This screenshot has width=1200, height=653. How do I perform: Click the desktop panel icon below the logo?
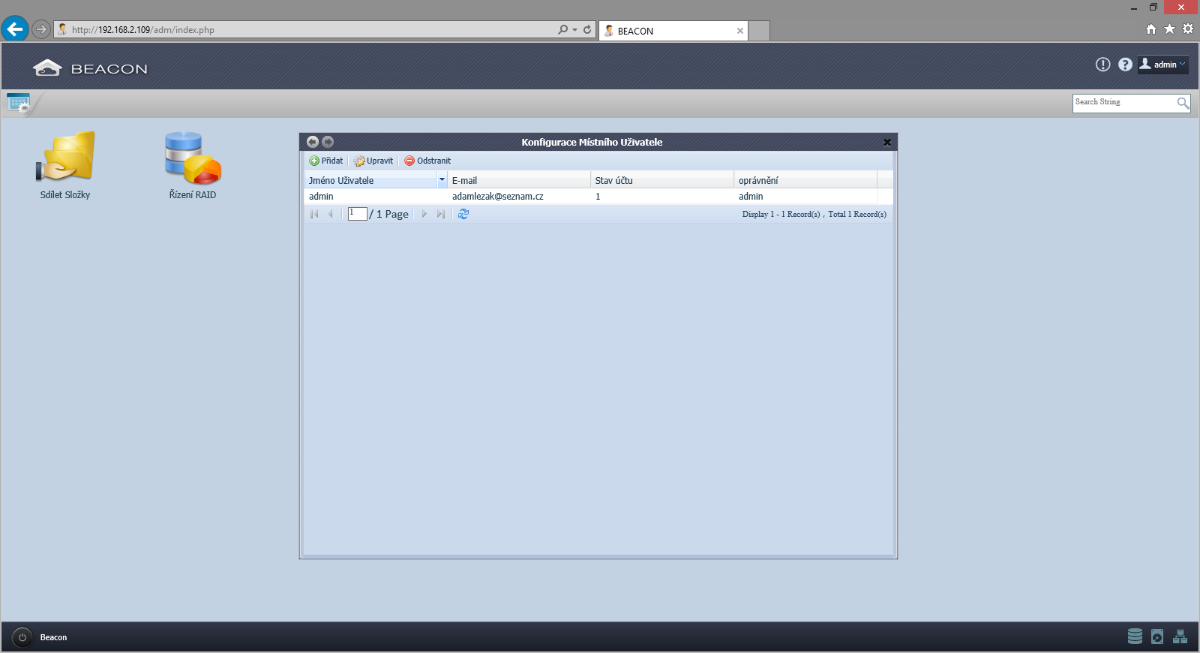(18, 102)
